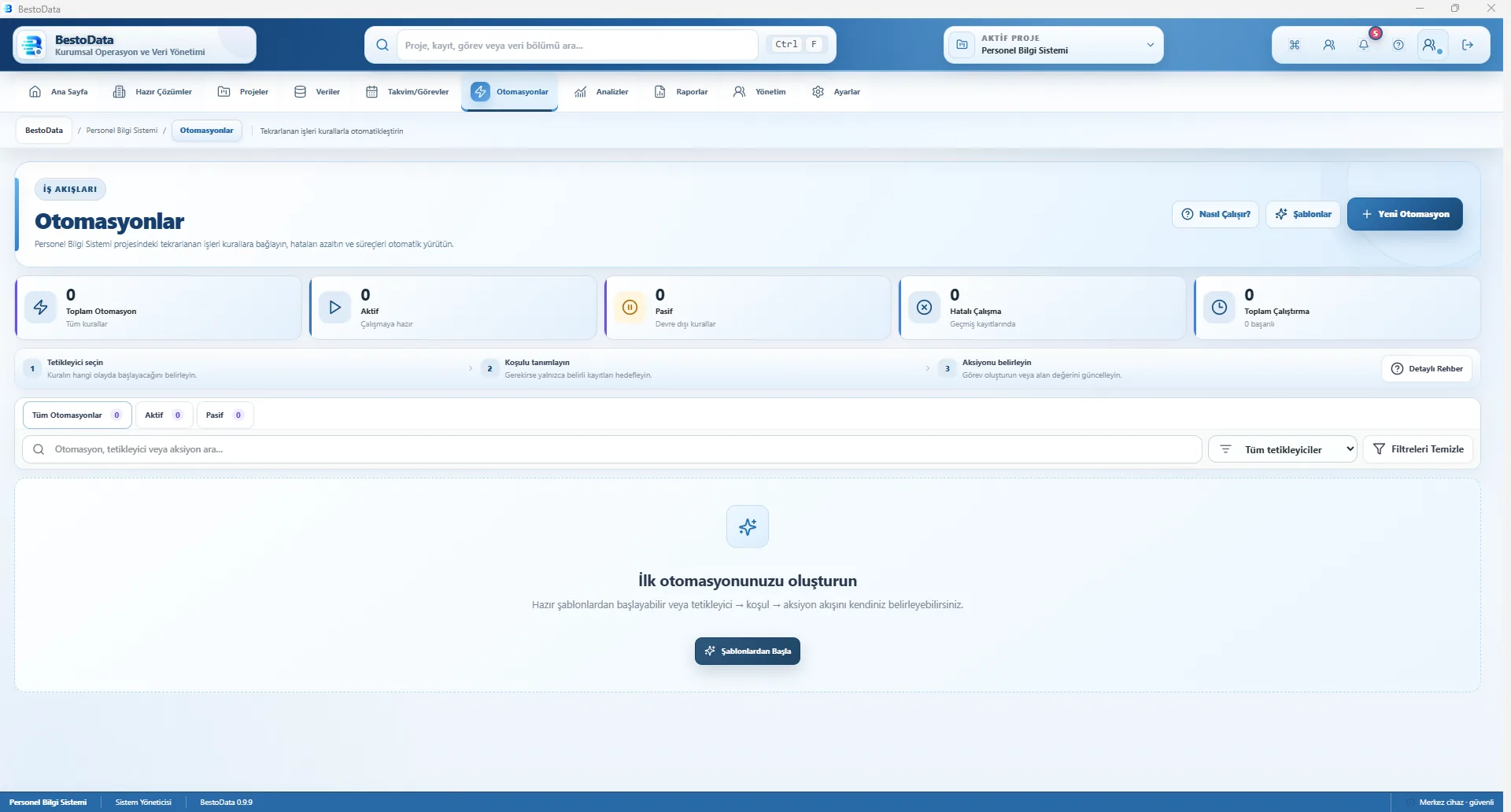The width and height of the screenshot is (1511, 812).
Task: Open the Detaylı Rehber guide button
Action: [x=1427, y=369]
